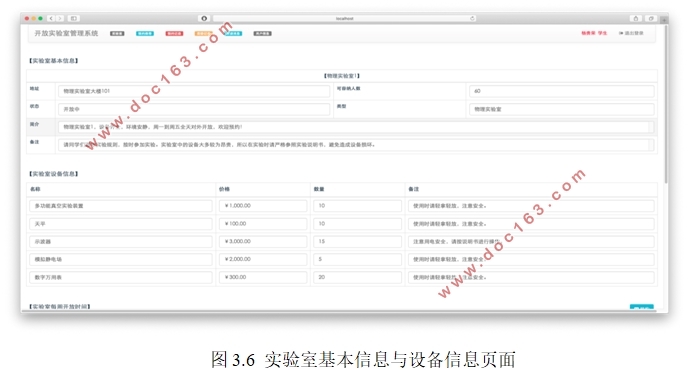The height and width of the screenshot is (391, 696).
Task: Click quantity field showing 20
Action: coord(357,277)
